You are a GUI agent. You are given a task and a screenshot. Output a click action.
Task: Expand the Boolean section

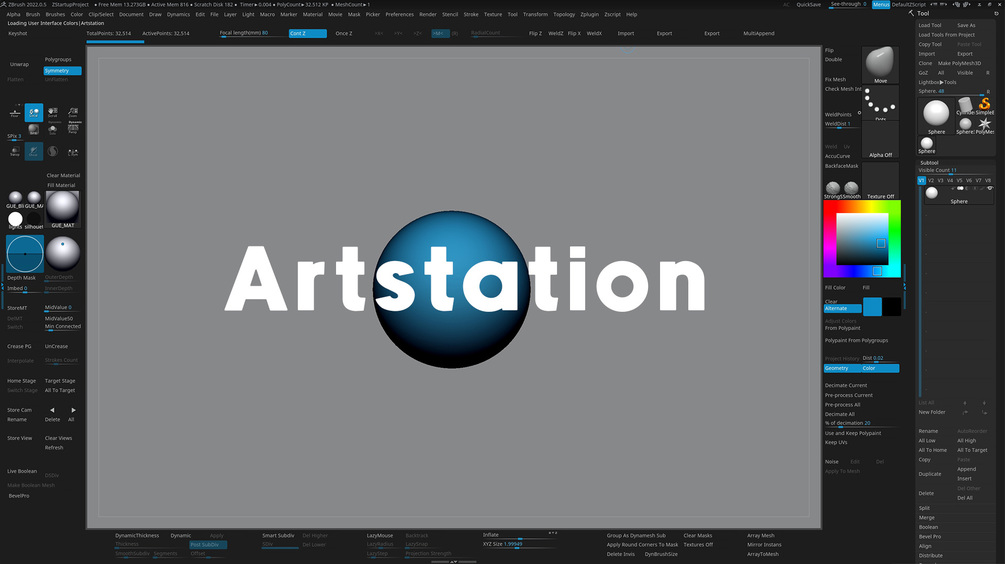(x=928, y=527)
